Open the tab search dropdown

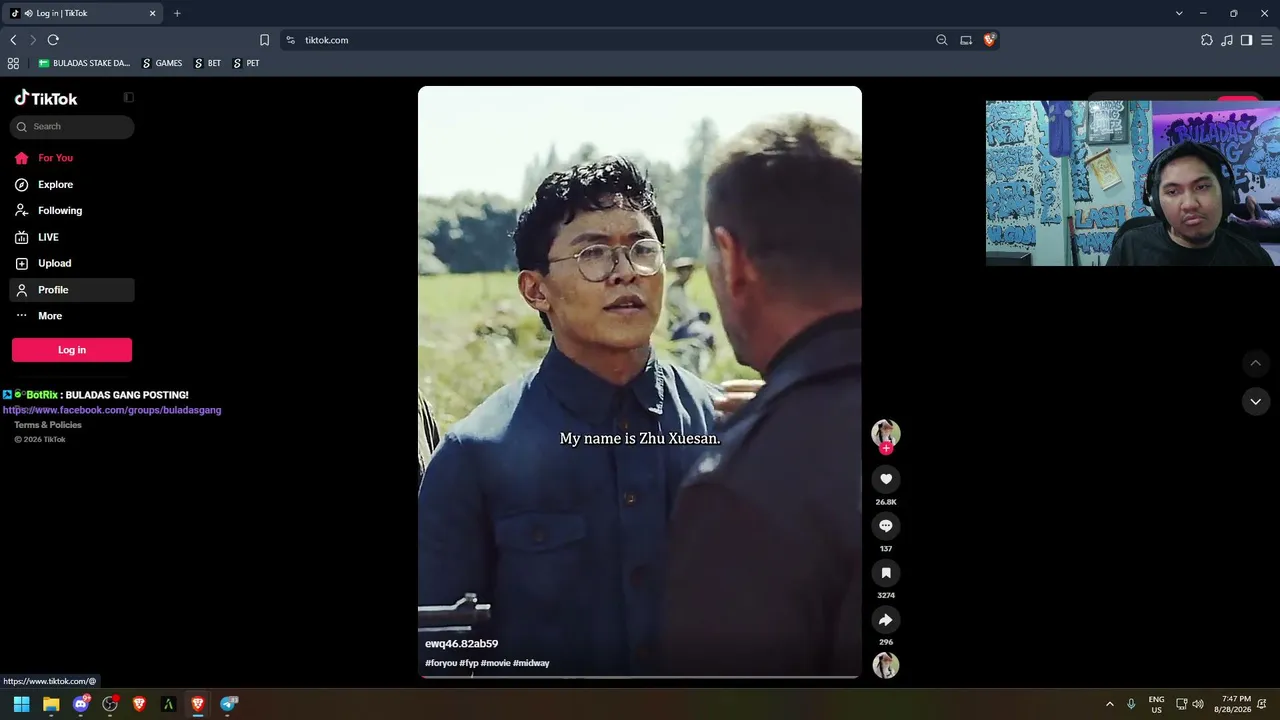tap(1179, 13)
